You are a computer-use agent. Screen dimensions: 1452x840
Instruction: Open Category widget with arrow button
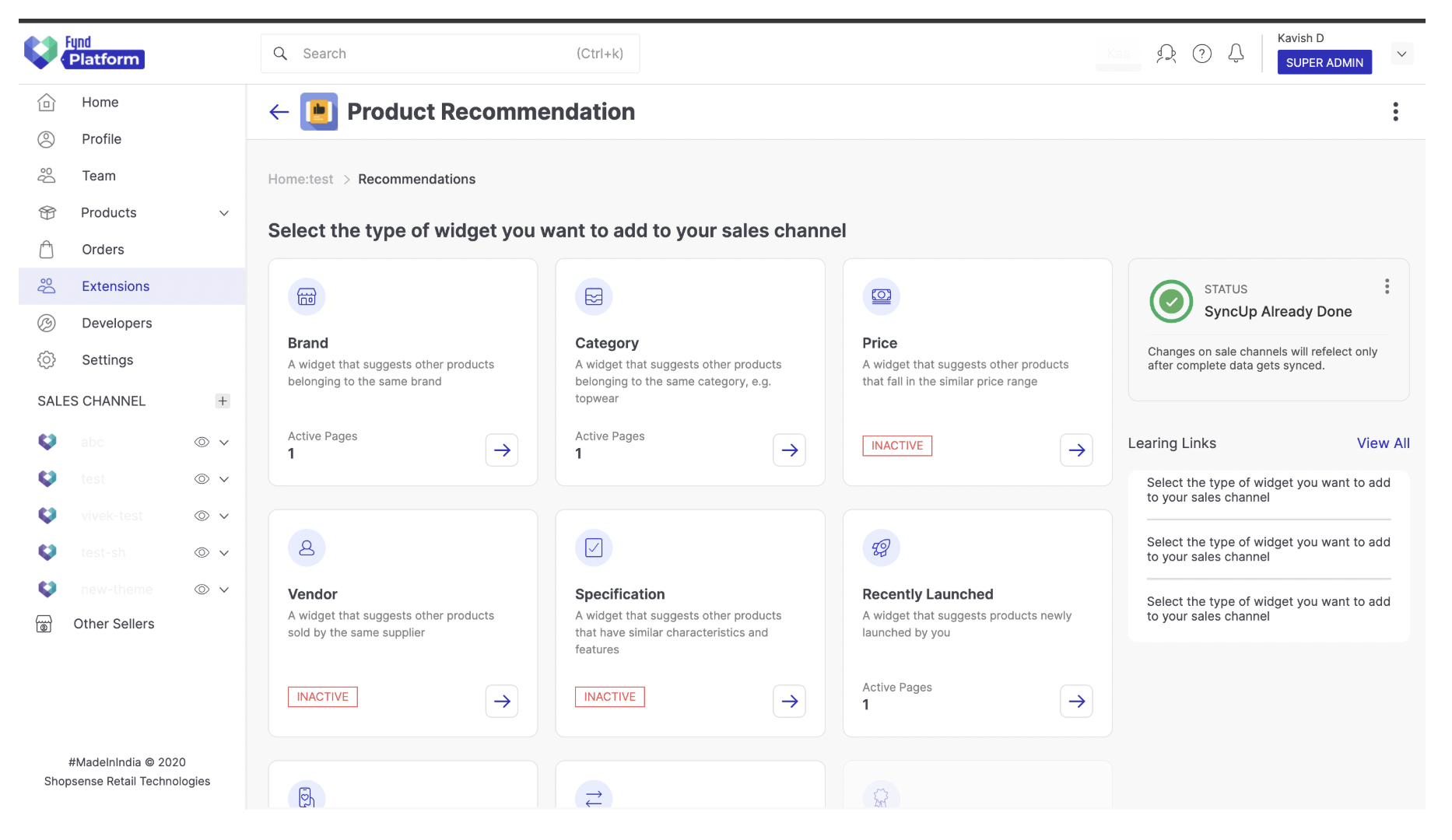(789, 450)
